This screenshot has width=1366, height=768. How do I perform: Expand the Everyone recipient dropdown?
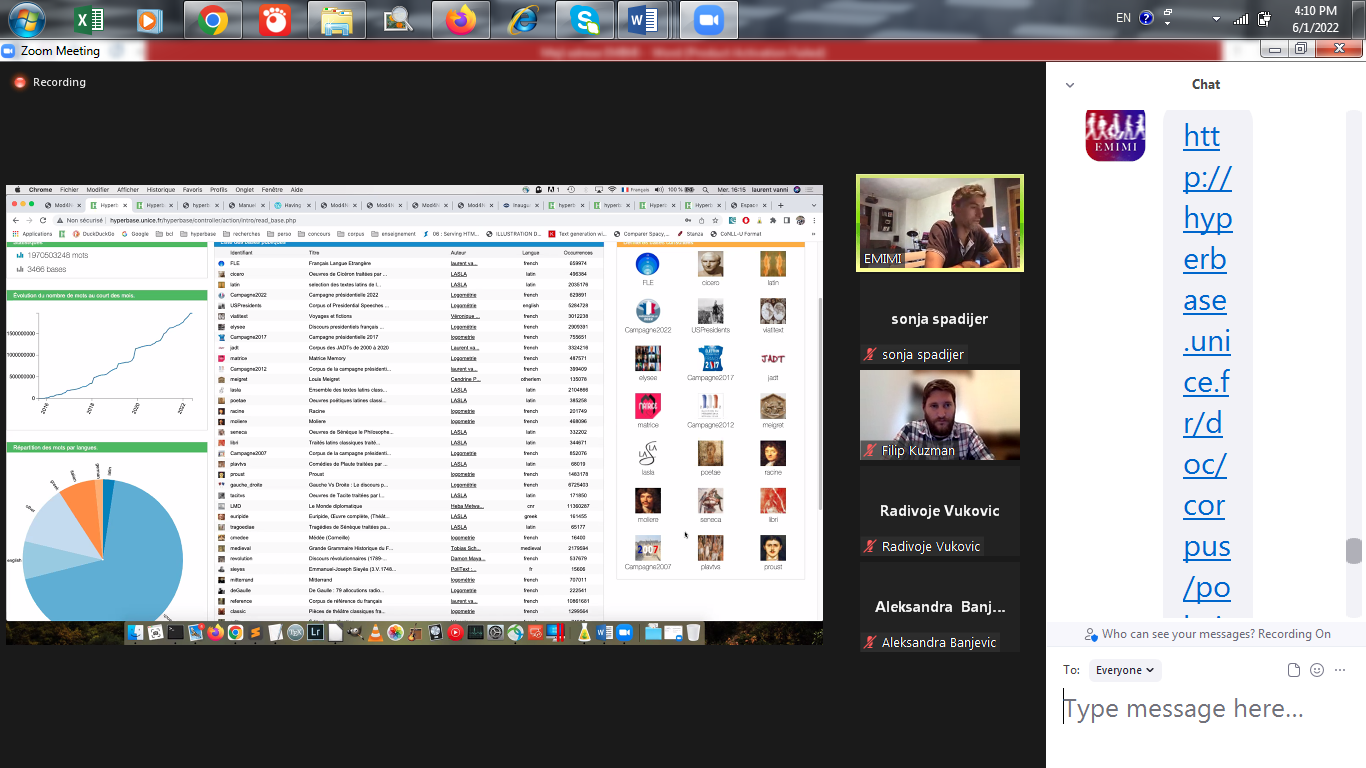tap(1124, 670)
